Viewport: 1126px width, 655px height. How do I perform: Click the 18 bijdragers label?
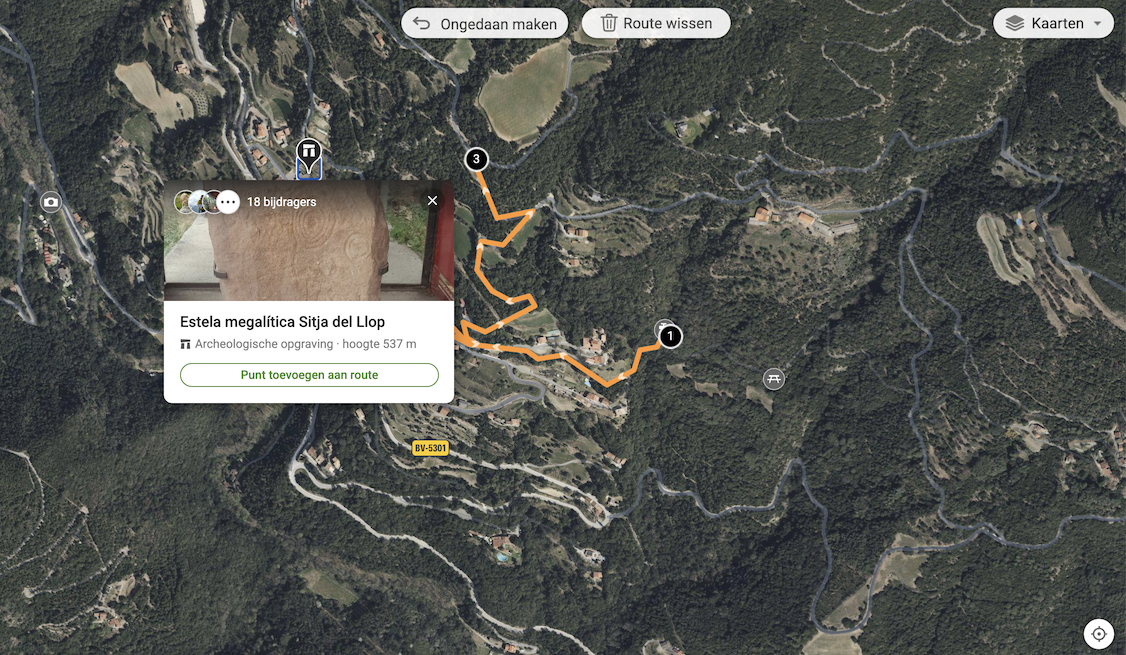coord(282,202)
